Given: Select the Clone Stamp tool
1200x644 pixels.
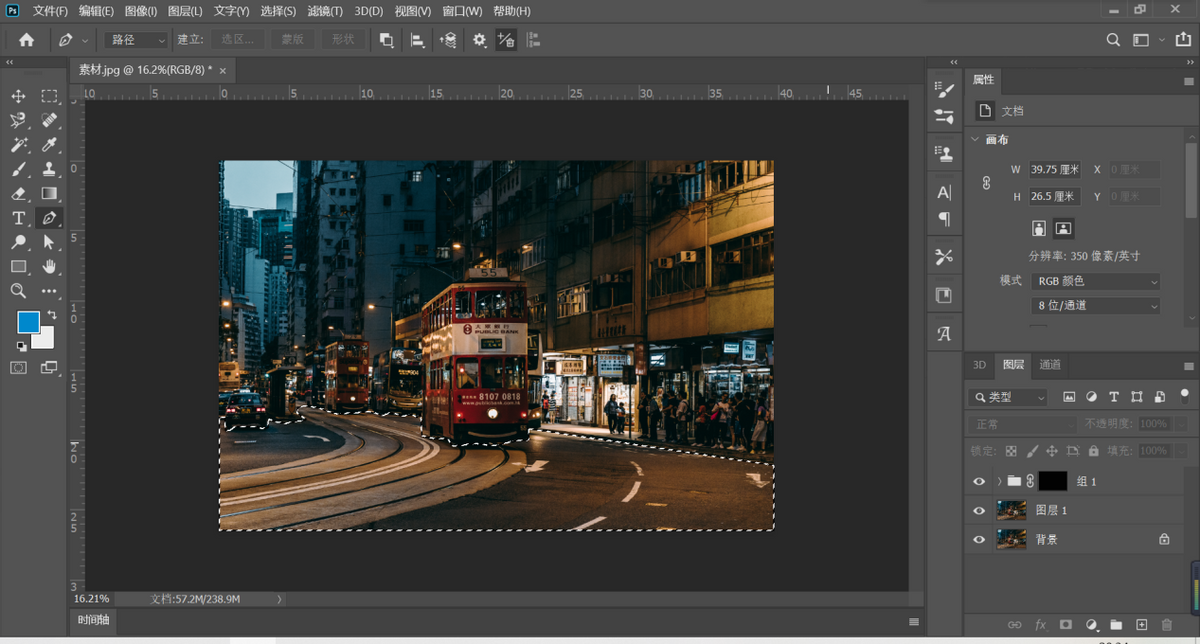Looking at the screenshot, I should click(x=49, y=169).
